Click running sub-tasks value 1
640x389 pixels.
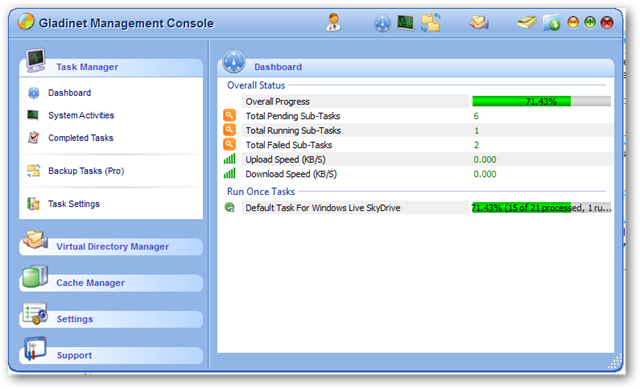click(x=476, y=131)
